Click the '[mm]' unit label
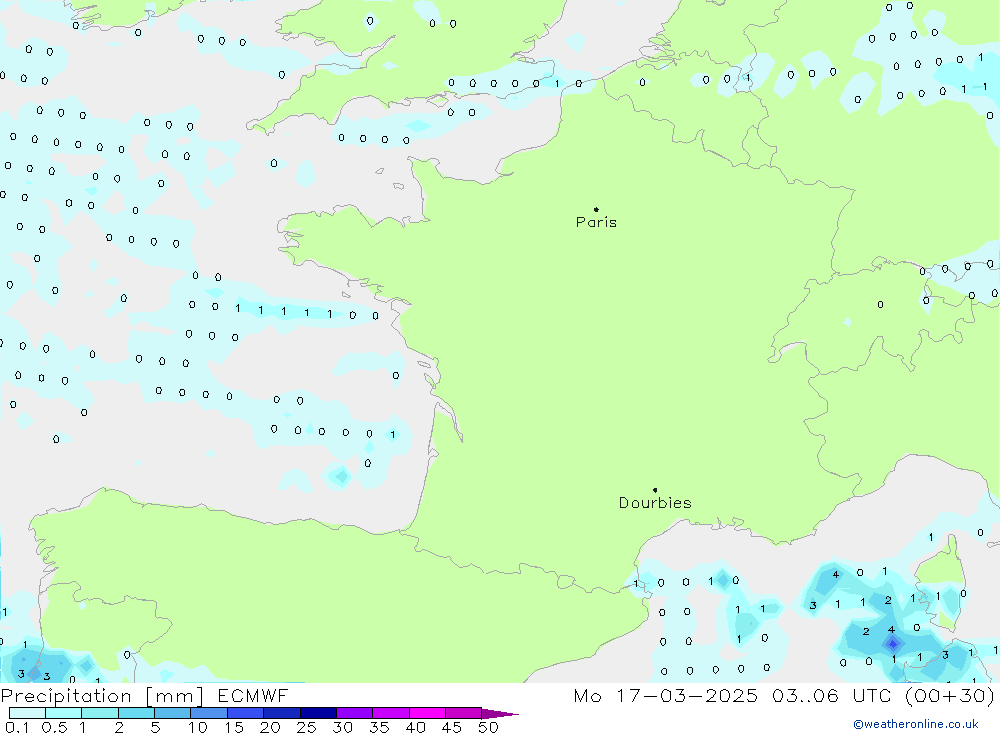The image size is (1000, 733). coord(175,696)
